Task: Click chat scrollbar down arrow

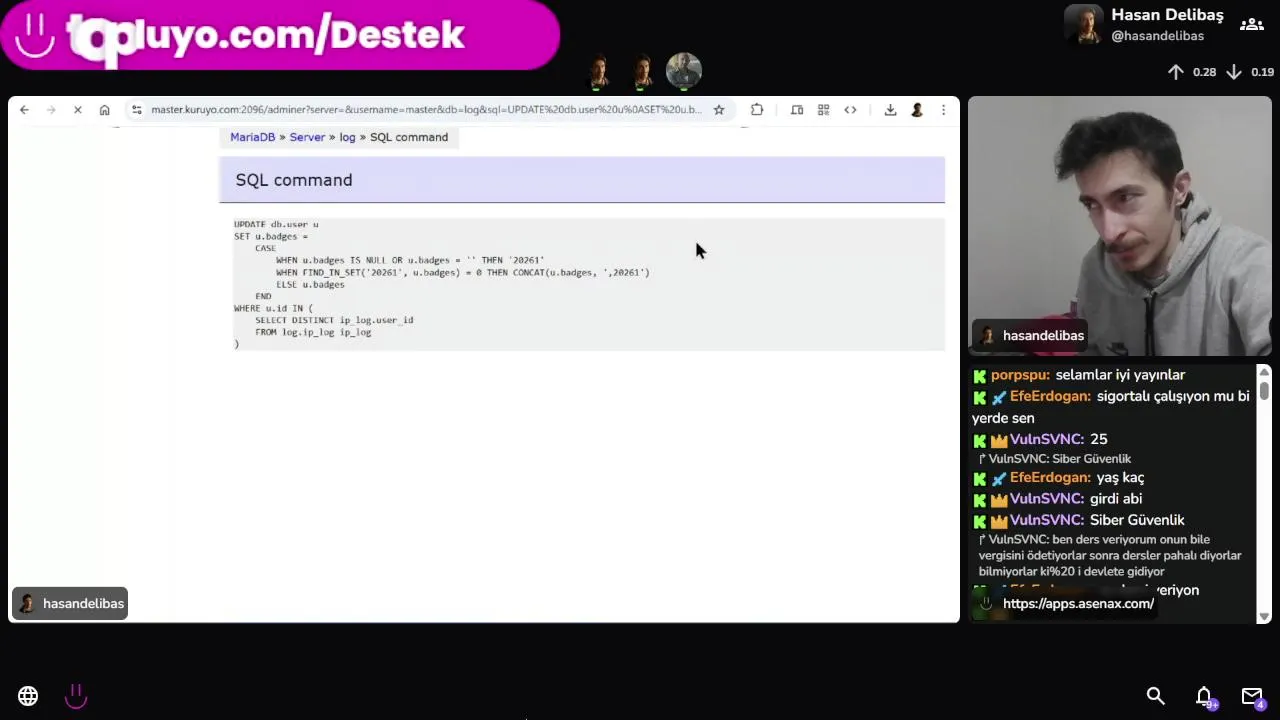Action: coord(1264,617)
